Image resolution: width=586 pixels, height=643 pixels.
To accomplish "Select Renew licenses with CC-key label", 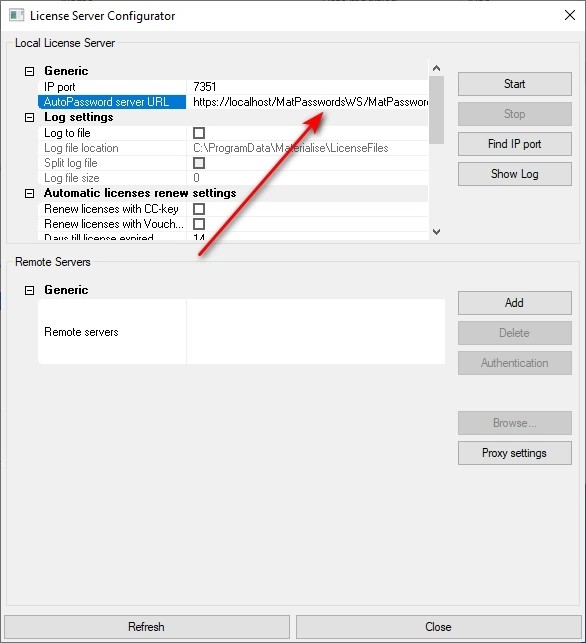I will [111, 209].
